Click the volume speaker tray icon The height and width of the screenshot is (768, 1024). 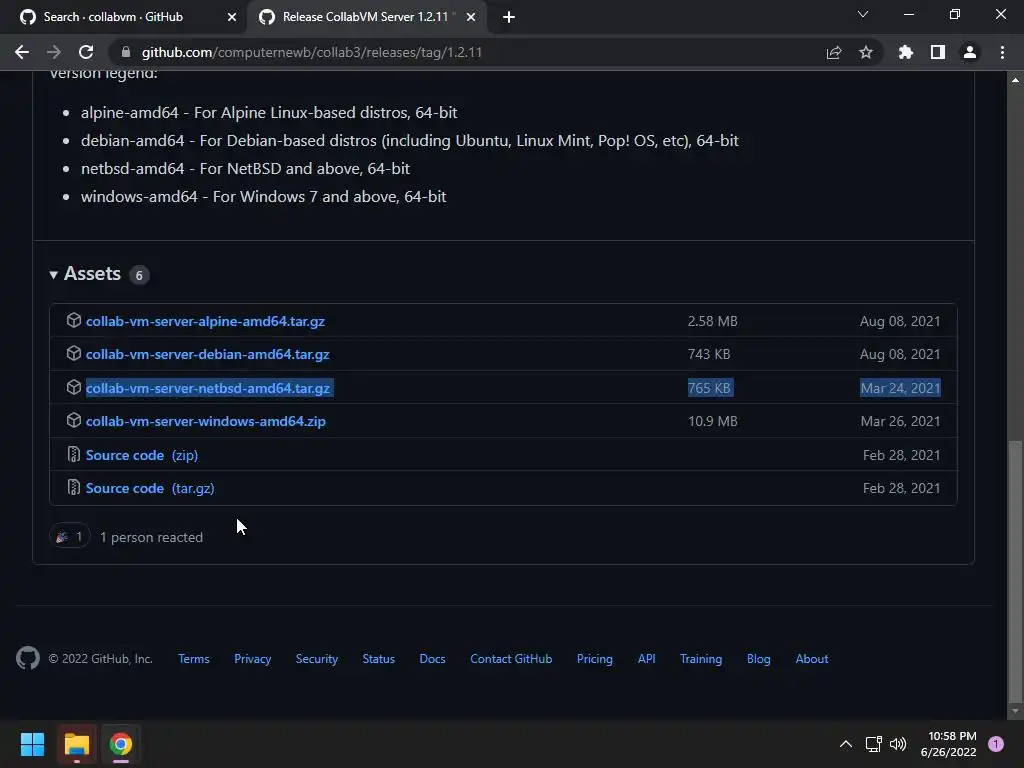point(898,744)
